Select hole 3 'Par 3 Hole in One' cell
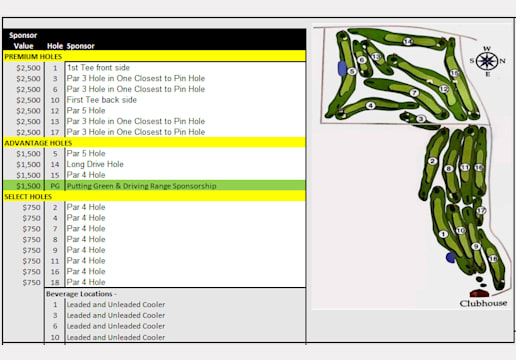Image resolution: width=516 pixels, height=360 pixels. (185, 78)
